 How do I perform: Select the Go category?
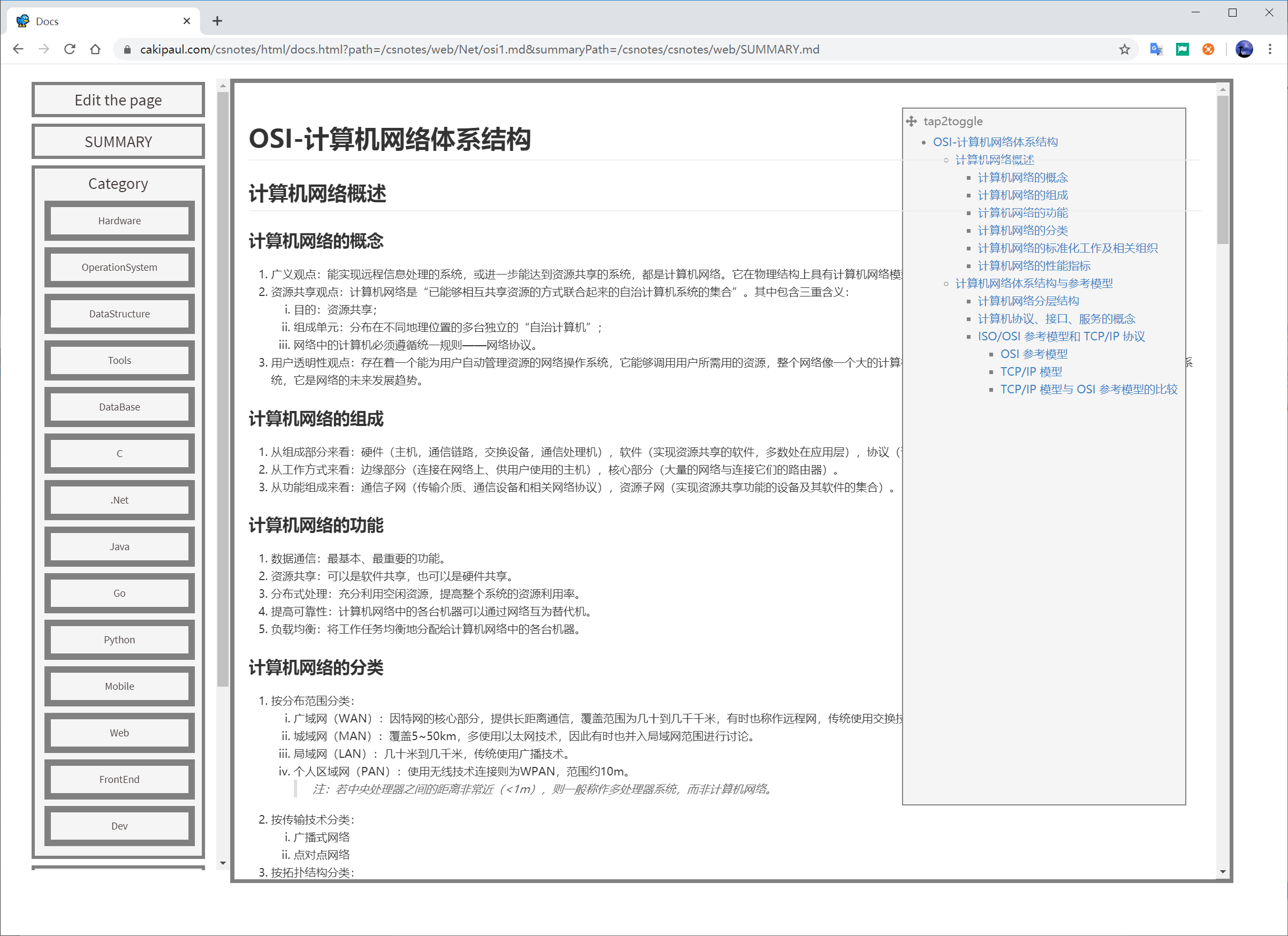tap(119, 593)
